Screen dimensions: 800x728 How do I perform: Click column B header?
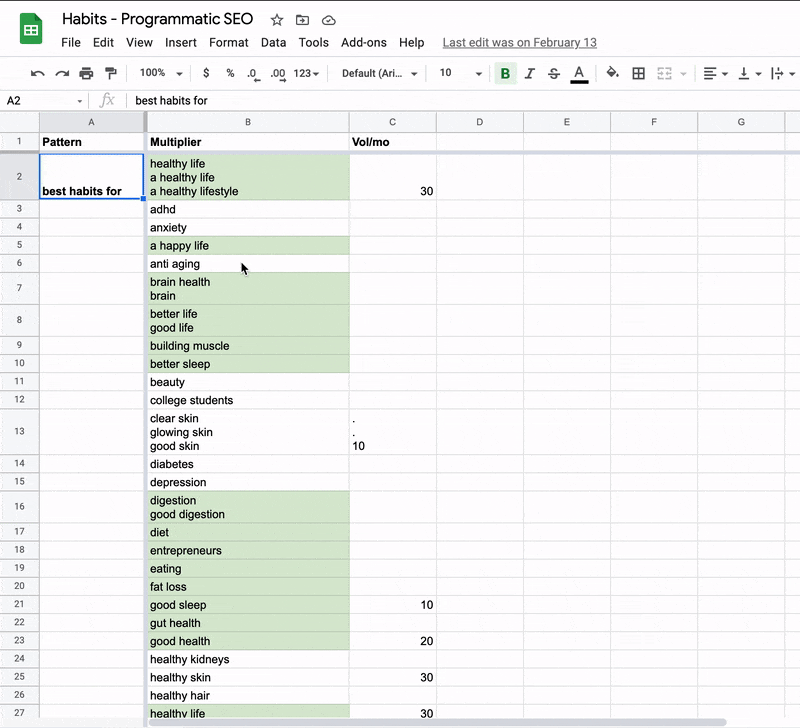point(247,122)
